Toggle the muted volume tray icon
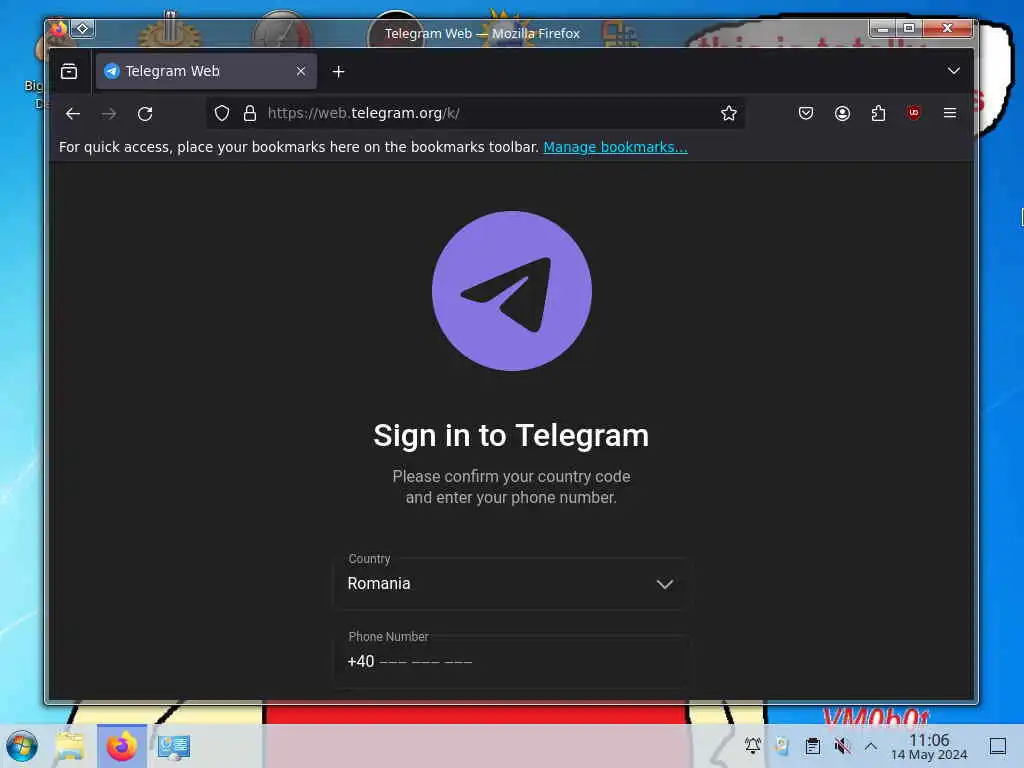Screen dimensions: 1024x768 842,746
